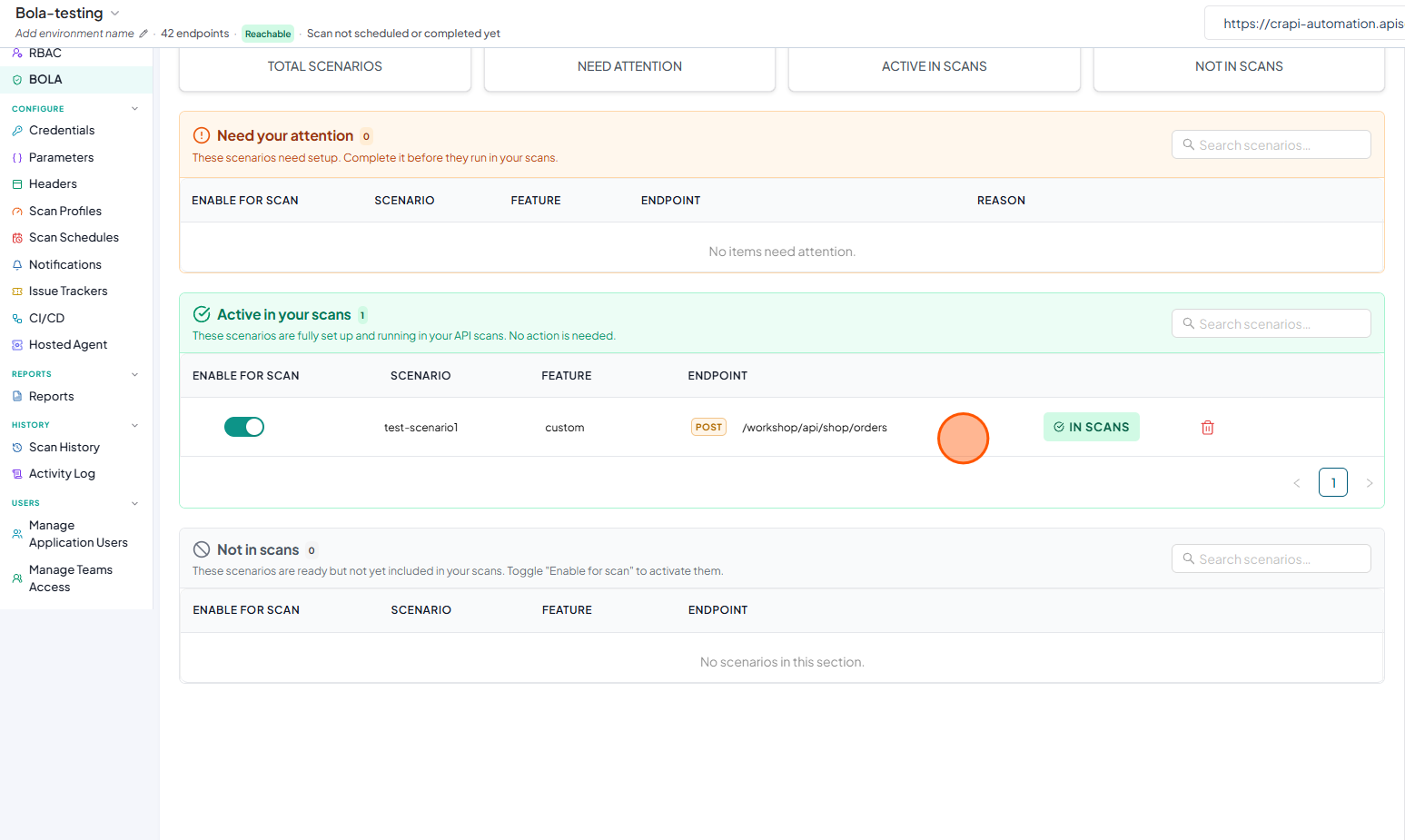Viewport: 1405px width, 840px height.
Task: Click page number 1 in pagination
Action: tap(1333, 483)
